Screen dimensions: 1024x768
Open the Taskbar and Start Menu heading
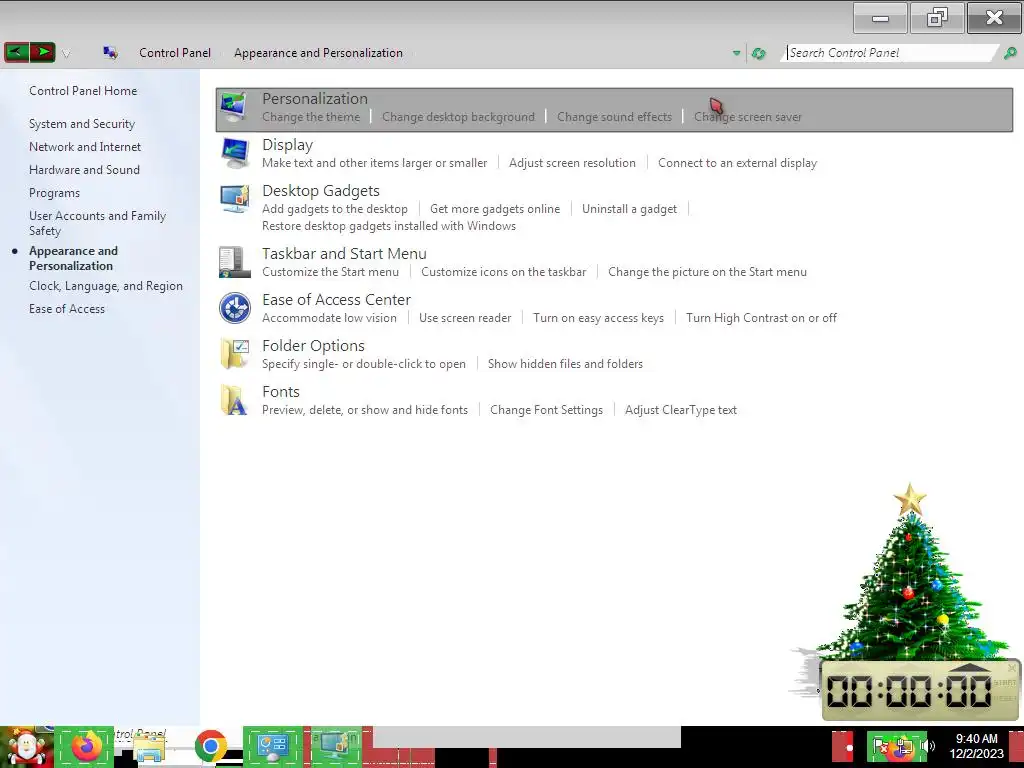coord(344,253)
